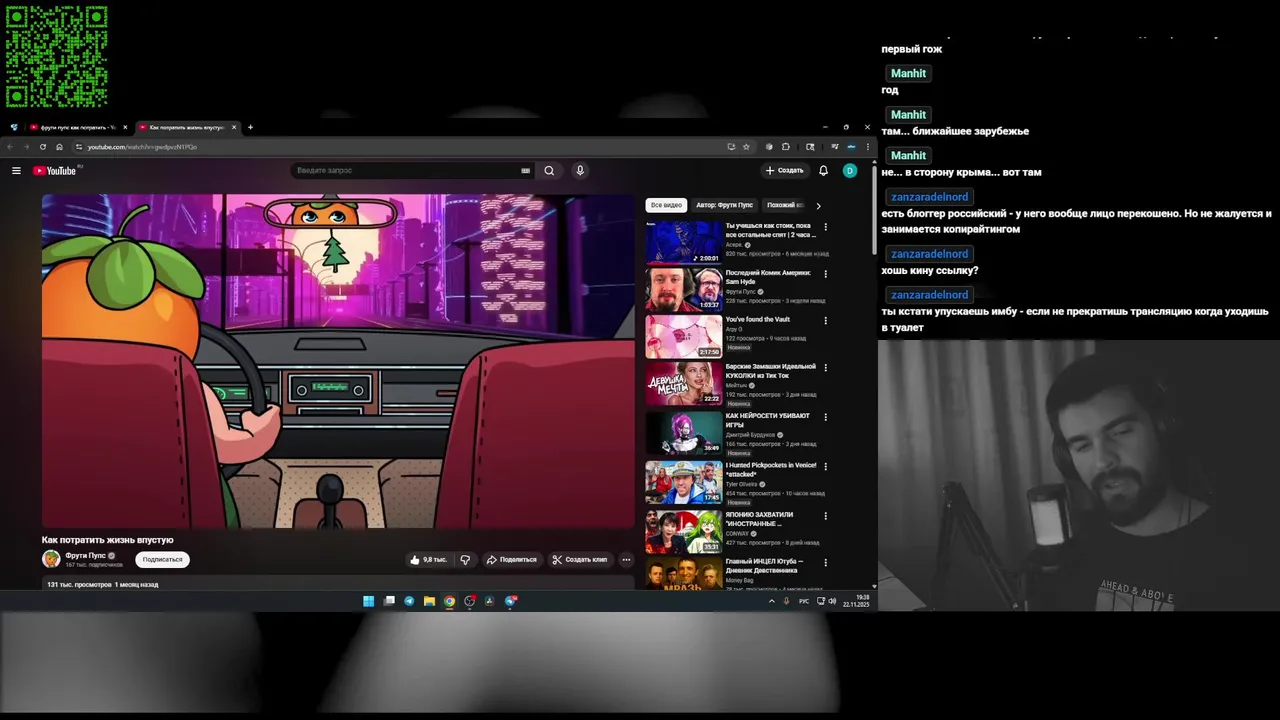The width and height of the screenshot is (1280, 720).
Task: Like the video with thumbs-up
Action: [x=428, y=560]
